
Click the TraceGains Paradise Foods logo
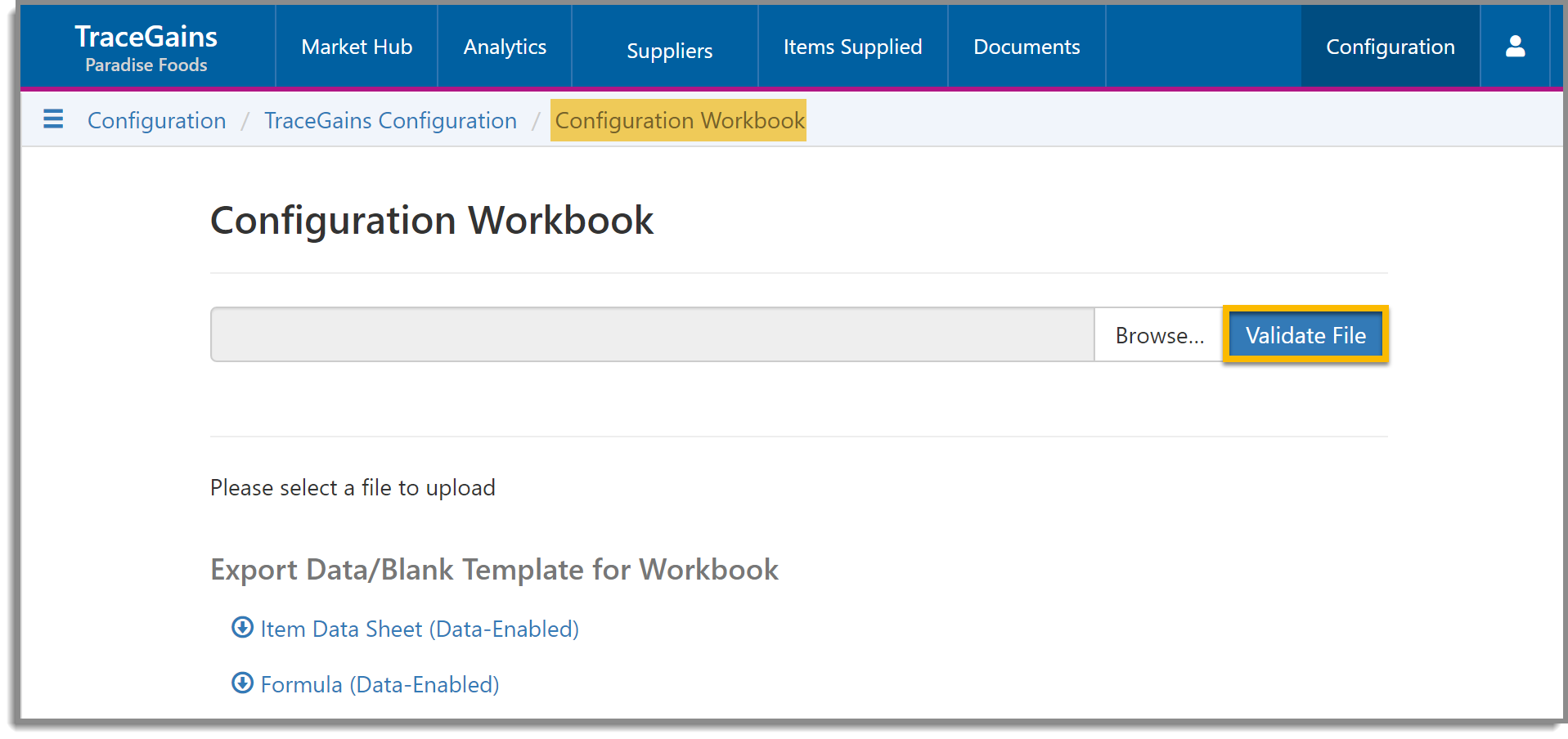point(146,47)
